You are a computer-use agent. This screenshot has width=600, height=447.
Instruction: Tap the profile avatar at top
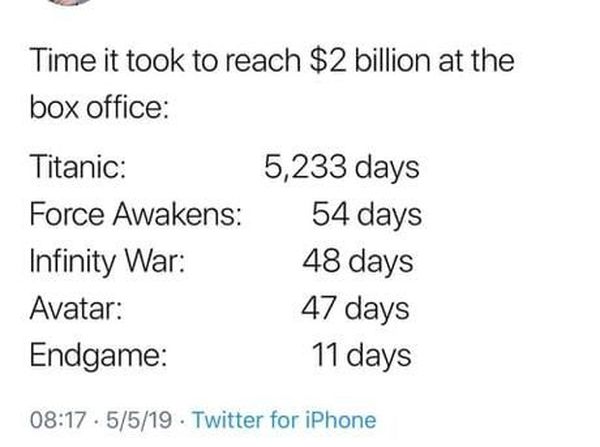point(70,2)
